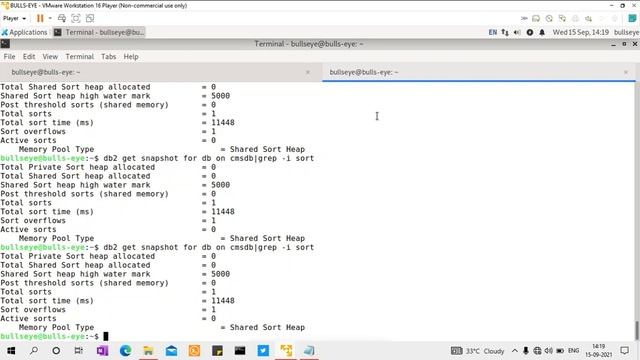640x360 pixels.
Task: Open the Windows Start menu
Action: click(x=11, y=351)
